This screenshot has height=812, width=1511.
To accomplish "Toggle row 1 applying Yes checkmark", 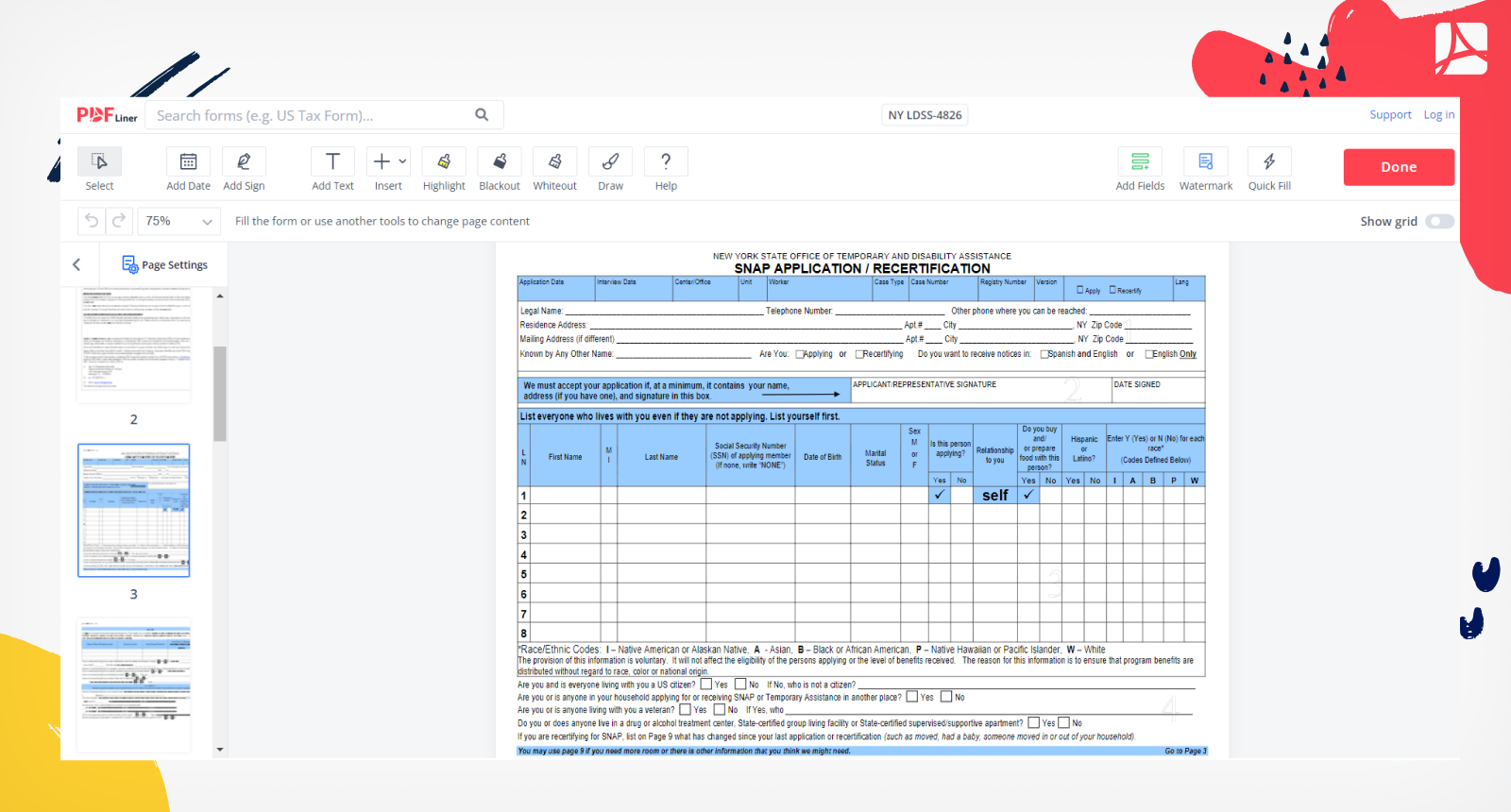I will pos(939,495).
